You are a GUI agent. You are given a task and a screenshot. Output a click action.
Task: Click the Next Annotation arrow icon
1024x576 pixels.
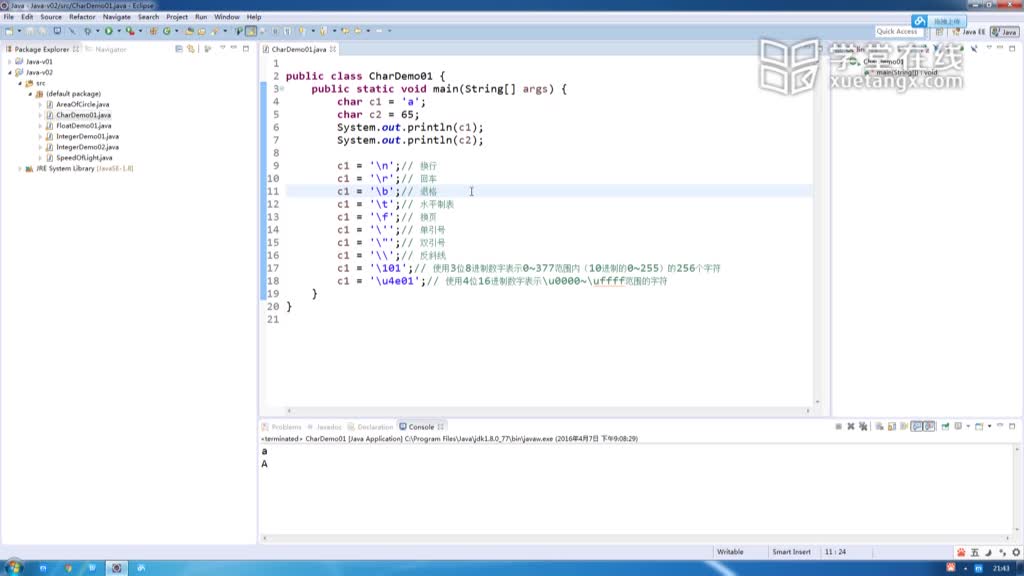[301, 31]
